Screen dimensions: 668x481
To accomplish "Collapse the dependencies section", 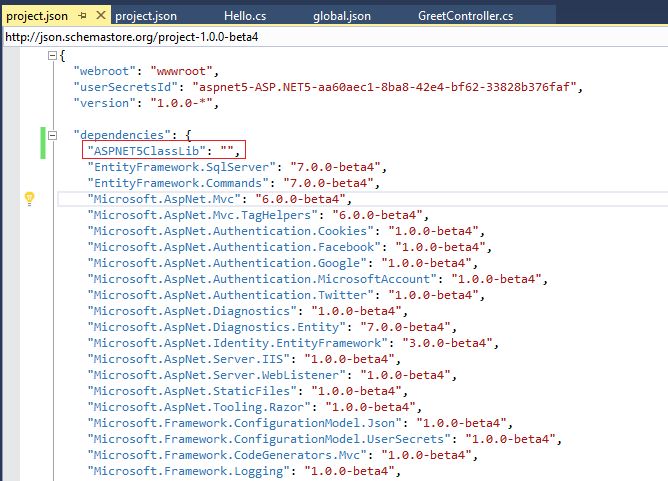I will [52, 135].
